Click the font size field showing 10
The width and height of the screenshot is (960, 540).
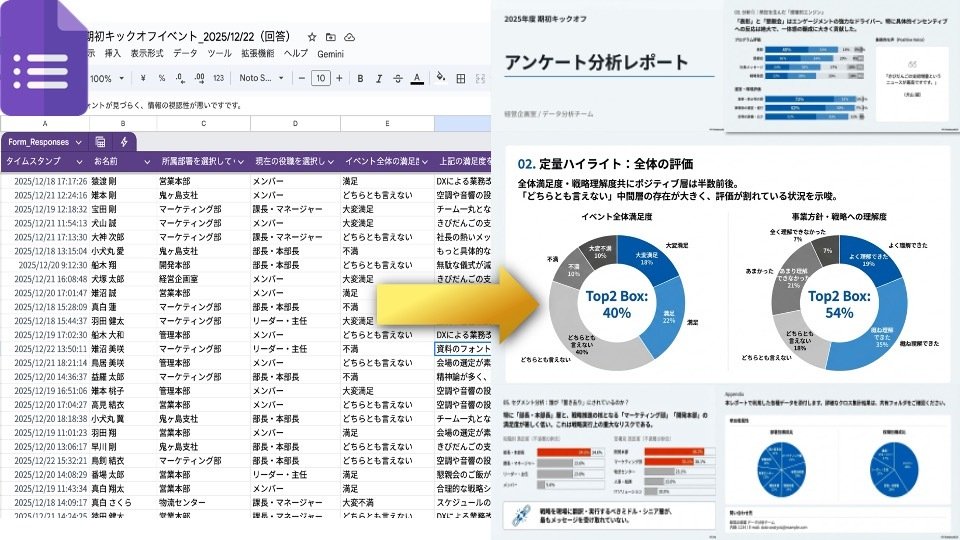[321, 78]
